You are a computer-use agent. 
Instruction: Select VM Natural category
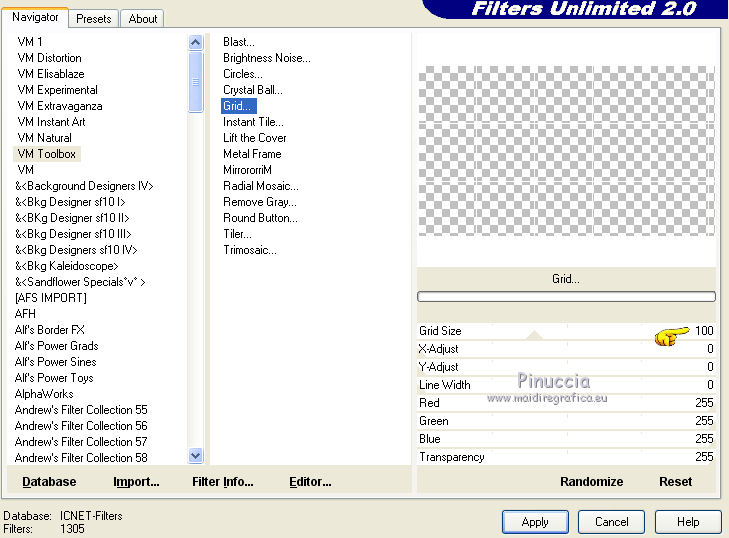click(x=44, y=138)
